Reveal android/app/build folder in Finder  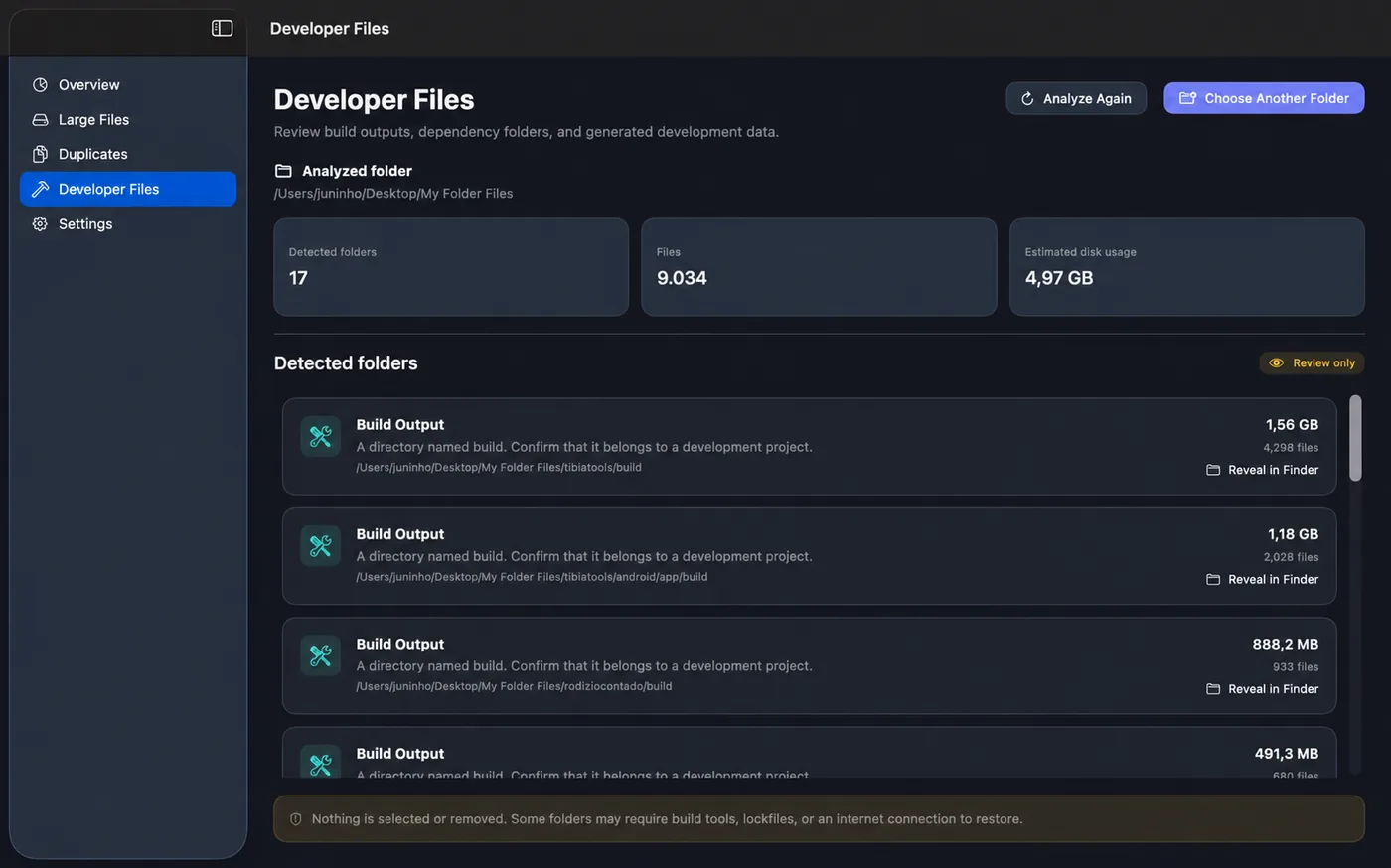click(x=1263, y=579)
